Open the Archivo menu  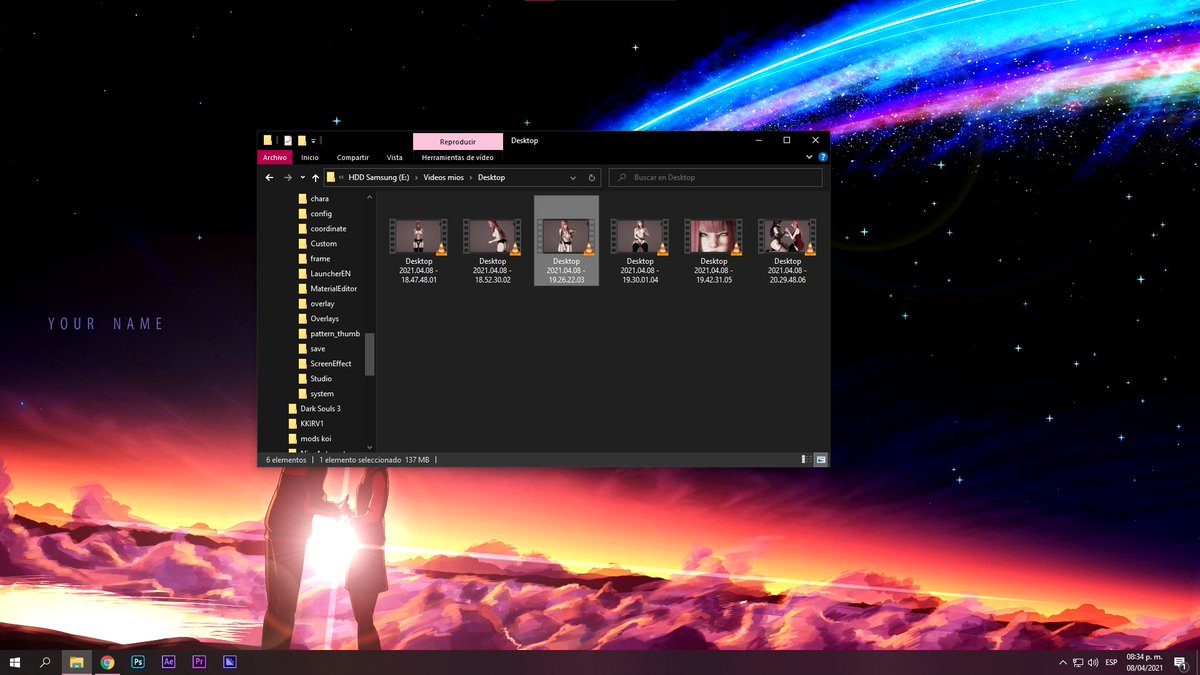275,157
